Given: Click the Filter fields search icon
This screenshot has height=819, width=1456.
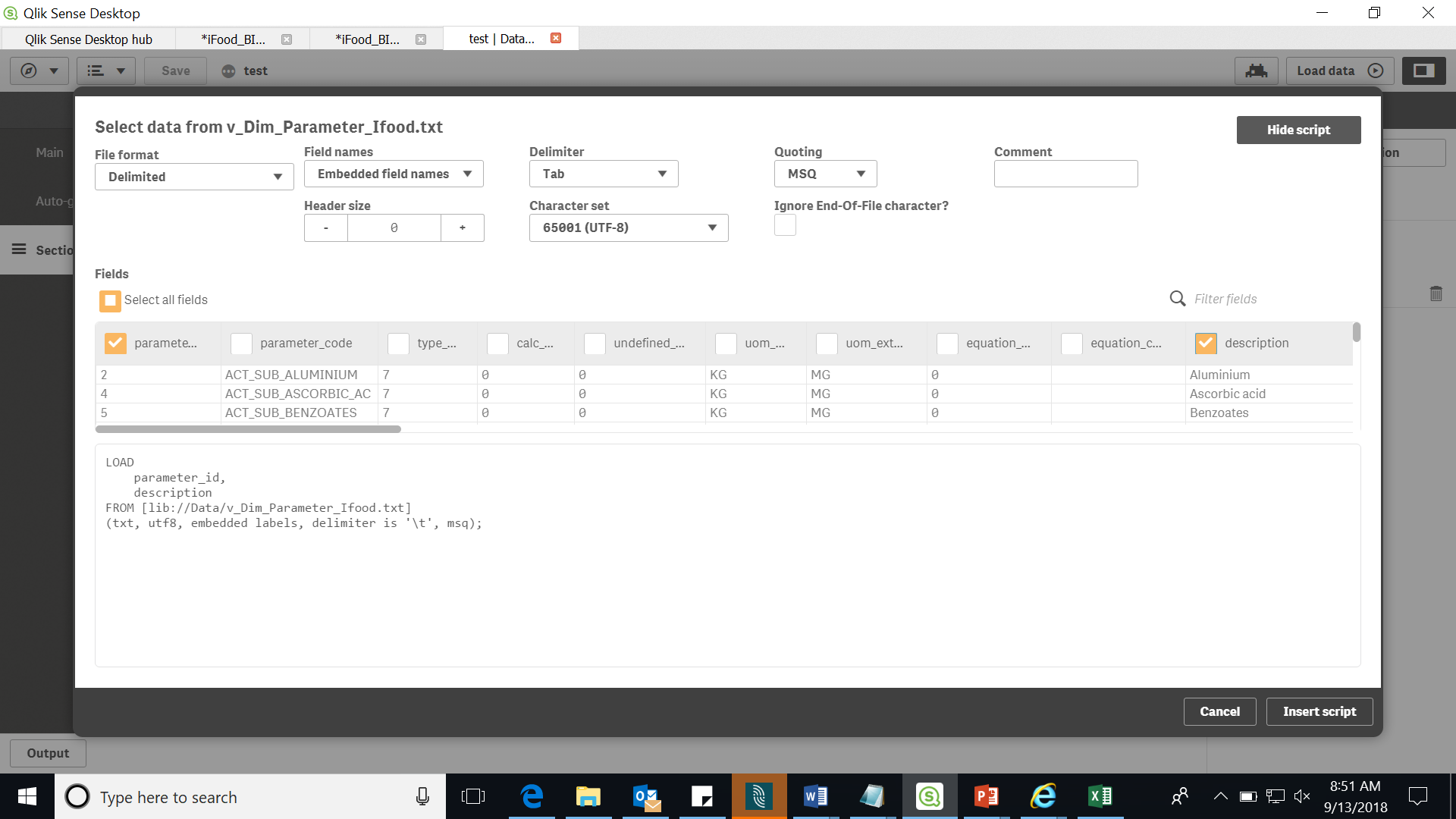Looking at the screenshot, I should coord(1177,299).
